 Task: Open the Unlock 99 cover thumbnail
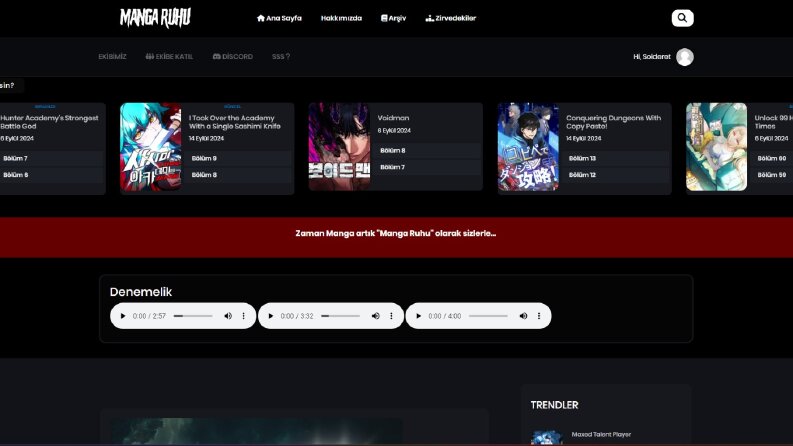tap(717, 147)
